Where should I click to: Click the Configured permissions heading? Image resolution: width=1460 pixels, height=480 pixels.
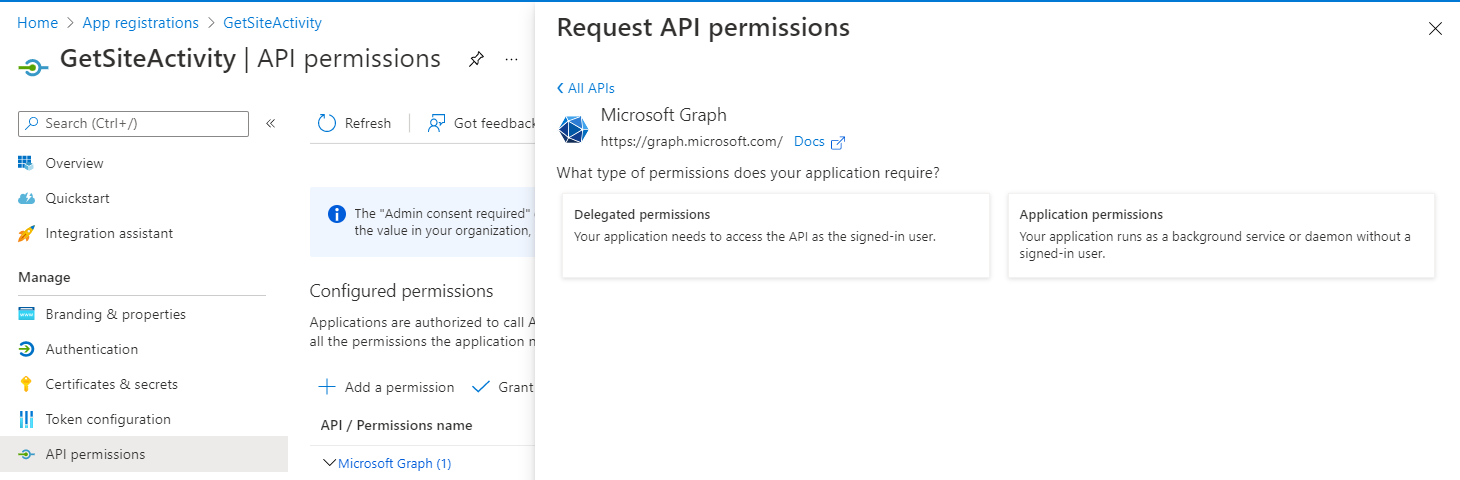pos(401,291)
